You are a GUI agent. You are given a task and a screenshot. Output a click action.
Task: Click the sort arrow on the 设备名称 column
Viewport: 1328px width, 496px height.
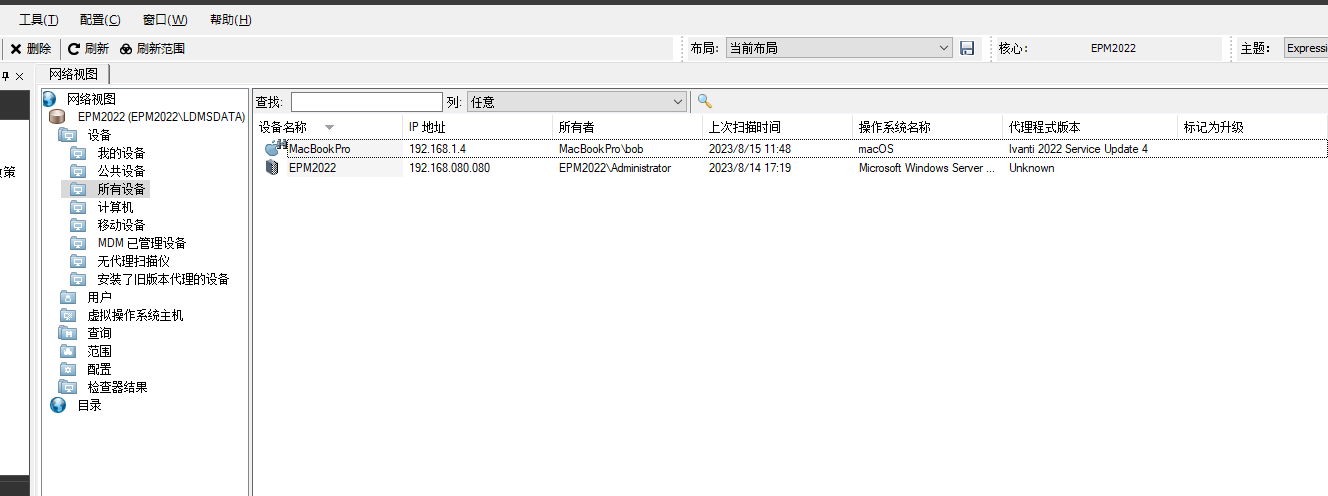pos(329,127)
